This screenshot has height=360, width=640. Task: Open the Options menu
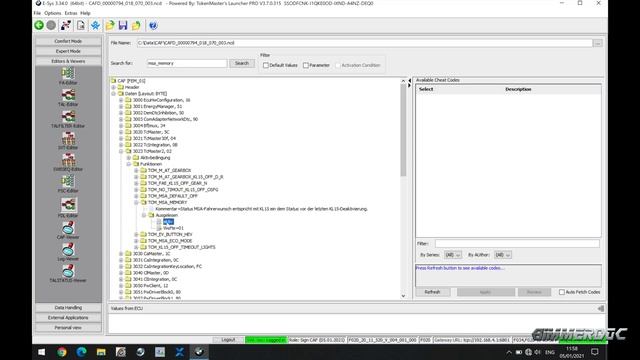coord(53,13)
